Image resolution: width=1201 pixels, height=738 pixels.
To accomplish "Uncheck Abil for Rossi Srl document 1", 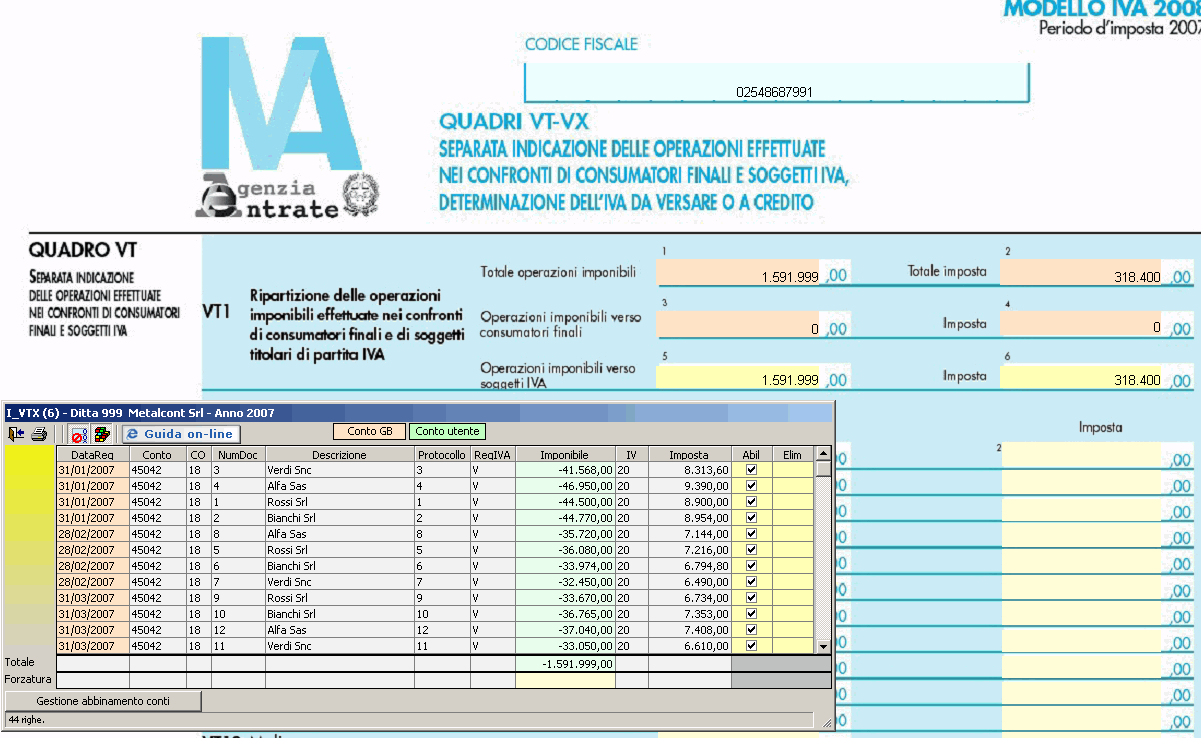I will (x=752, y=501).
